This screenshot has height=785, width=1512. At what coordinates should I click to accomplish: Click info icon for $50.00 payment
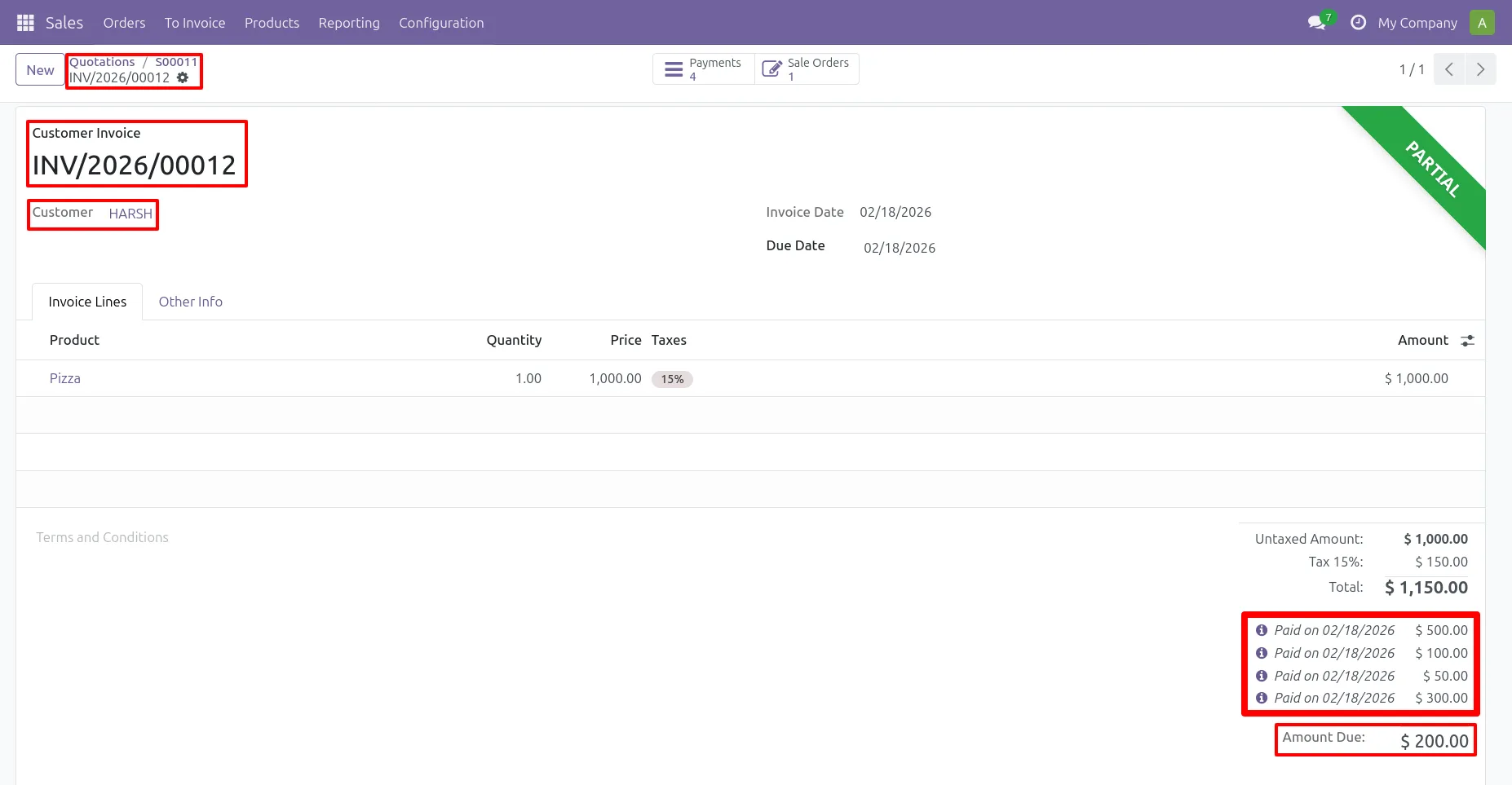pos(1262,676)
